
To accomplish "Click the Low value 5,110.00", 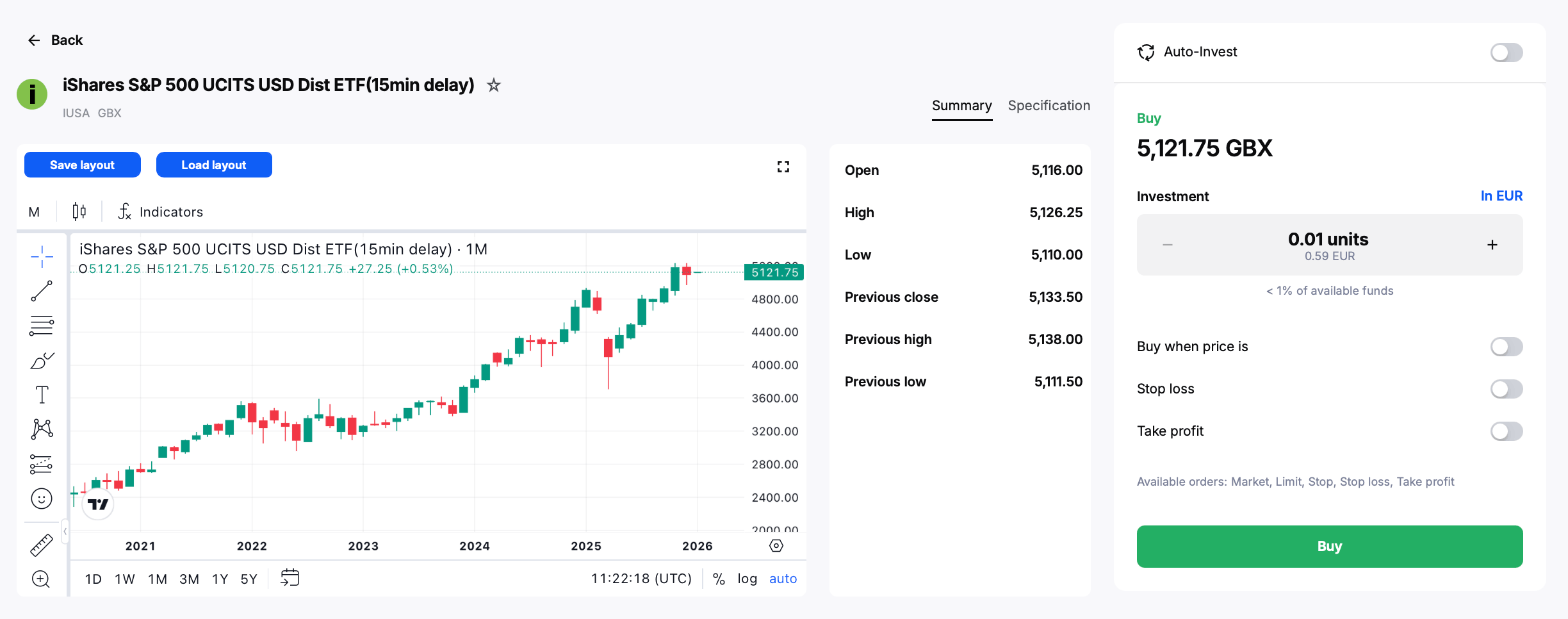I will coord(1057,255).
